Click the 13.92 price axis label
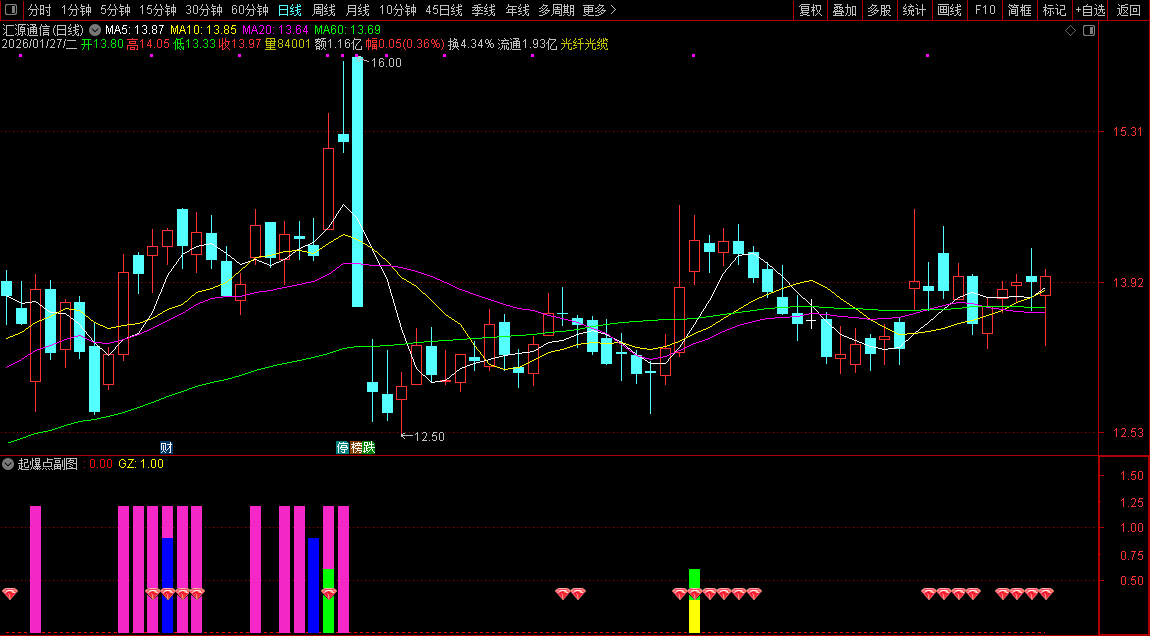The image size is (1150, 636). [1127, 282]
